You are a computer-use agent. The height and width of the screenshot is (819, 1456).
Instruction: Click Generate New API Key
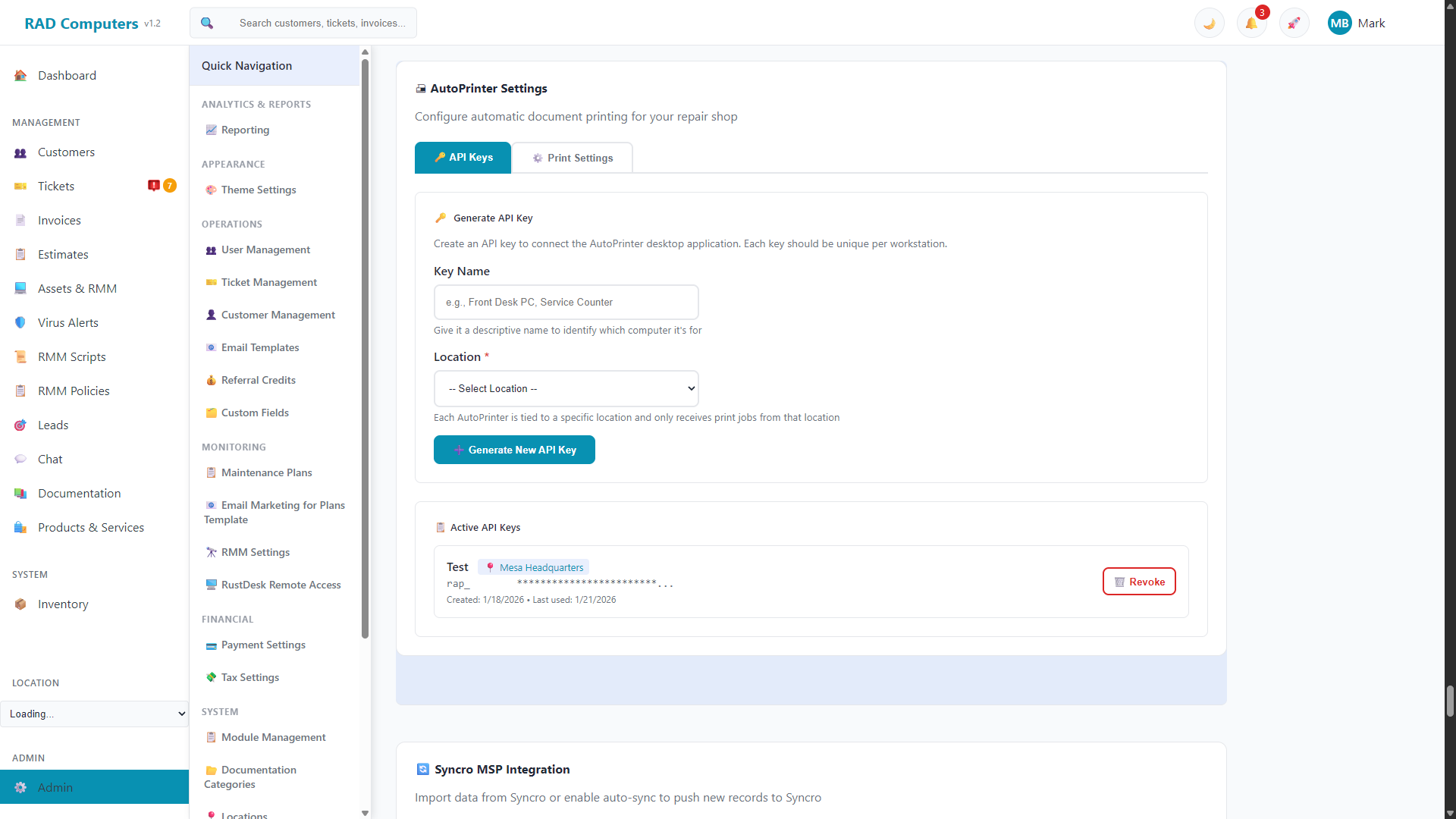[x=514, y=449]
